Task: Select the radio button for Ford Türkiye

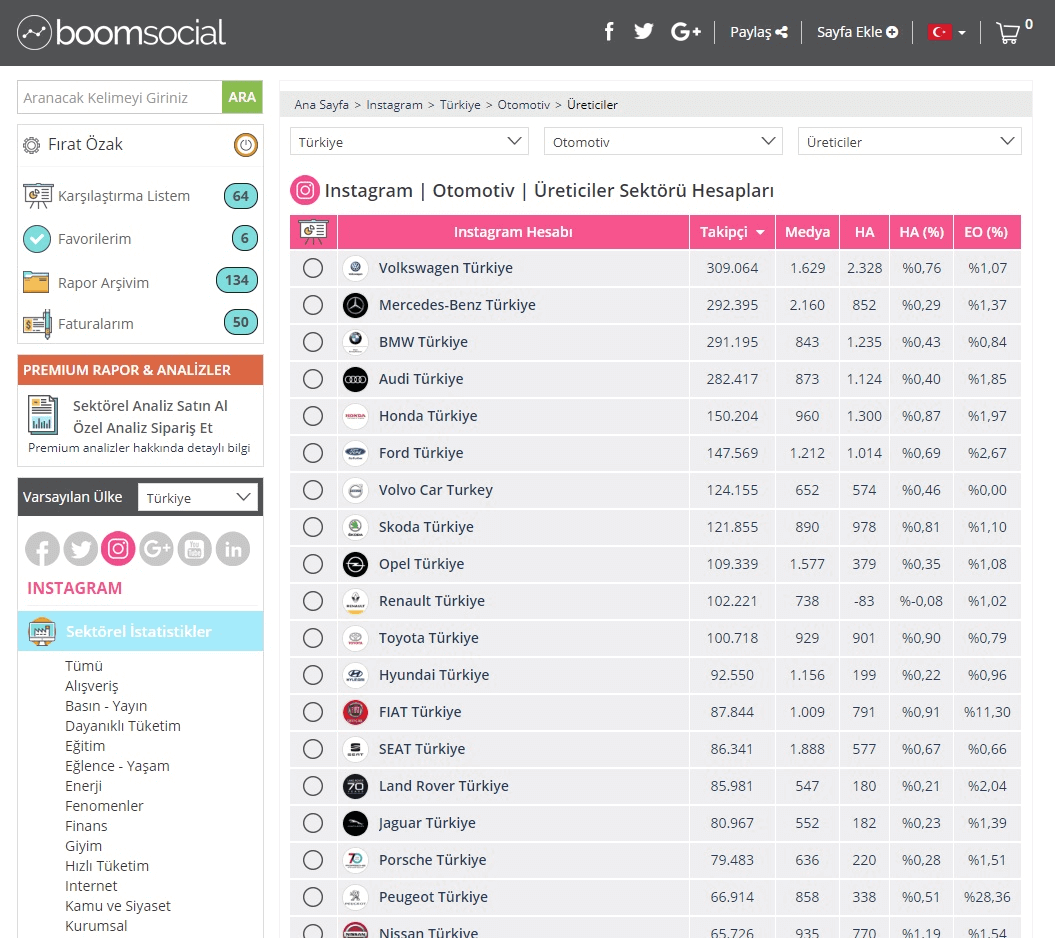Action: (x=313, y=453)
